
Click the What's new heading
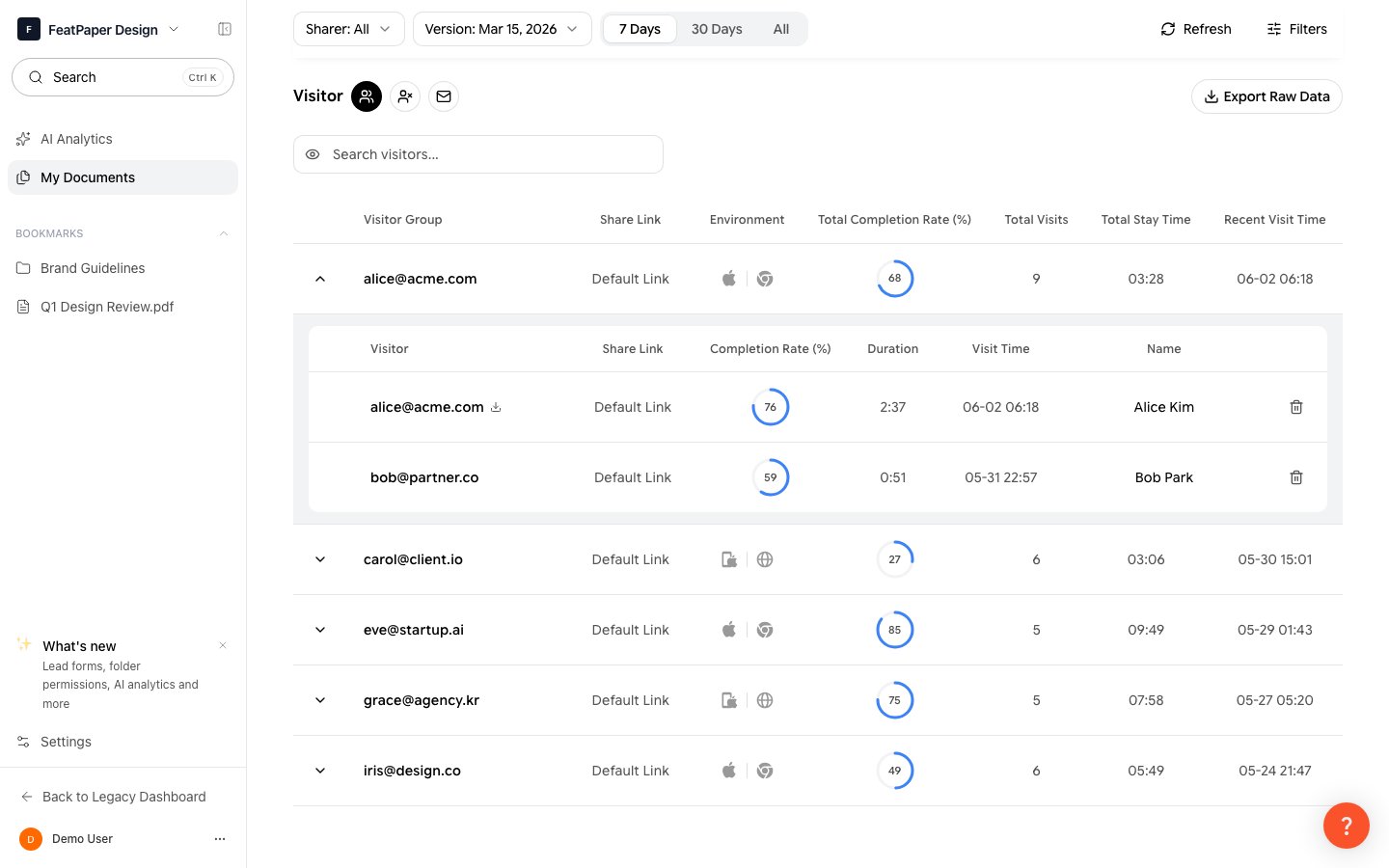79,646
